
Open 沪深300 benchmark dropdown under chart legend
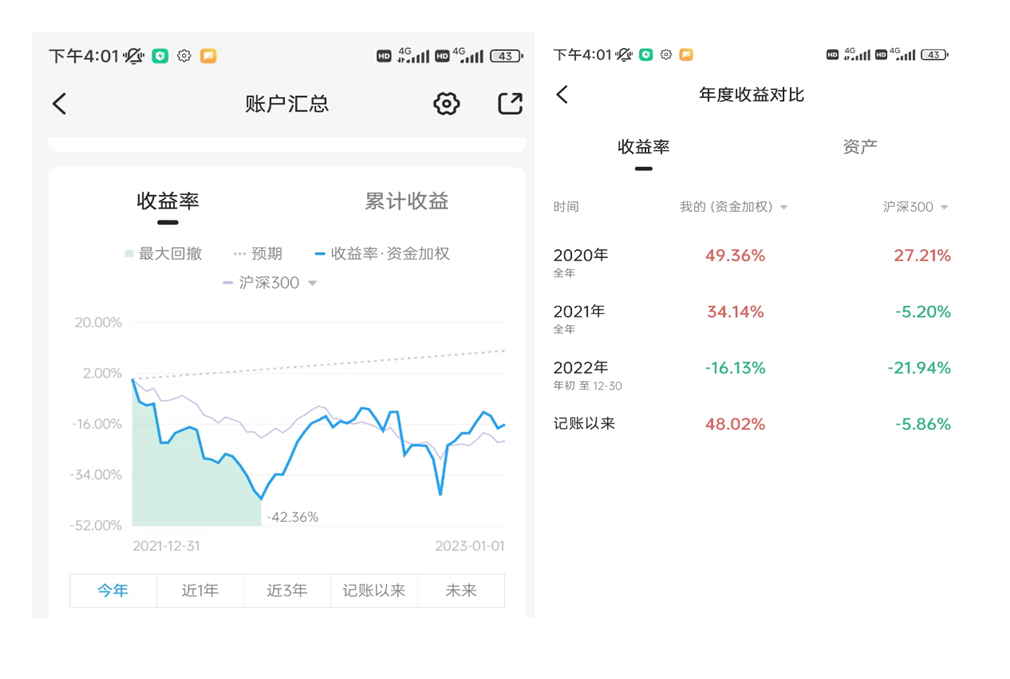pyautogui.click(x=270, y=283)
